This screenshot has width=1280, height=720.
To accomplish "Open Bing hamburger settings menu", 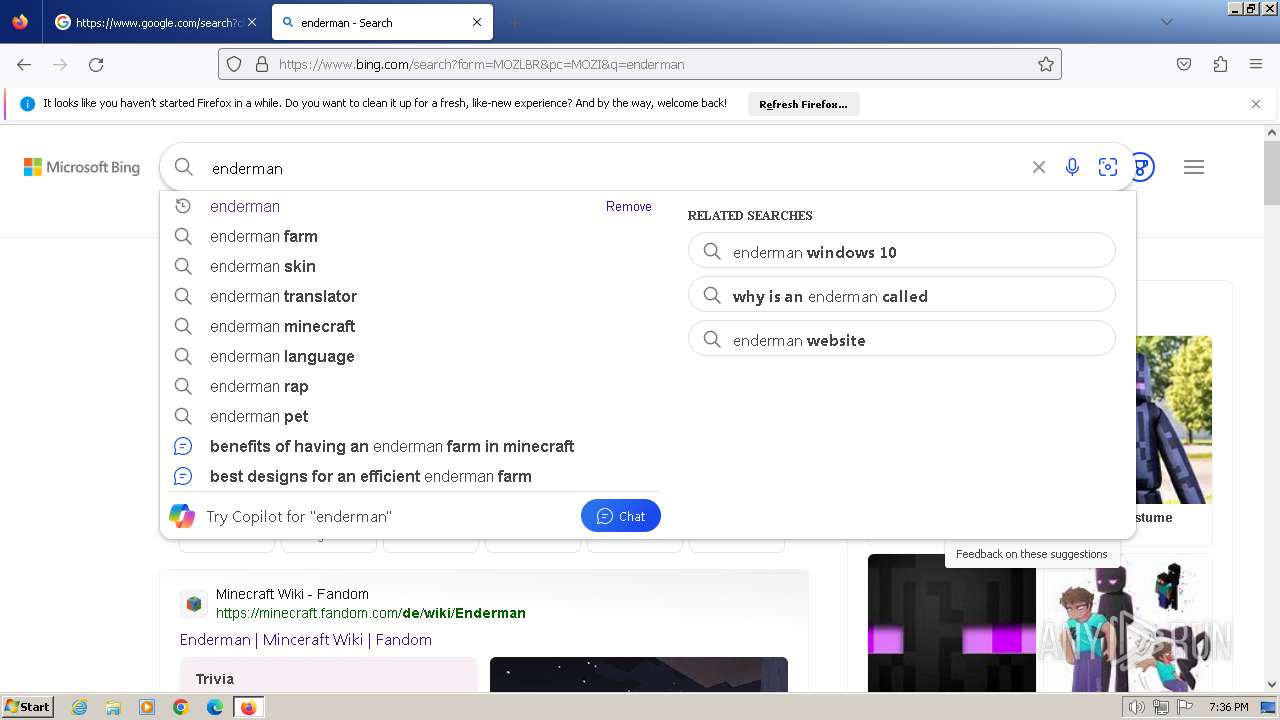I will 1194,167.
